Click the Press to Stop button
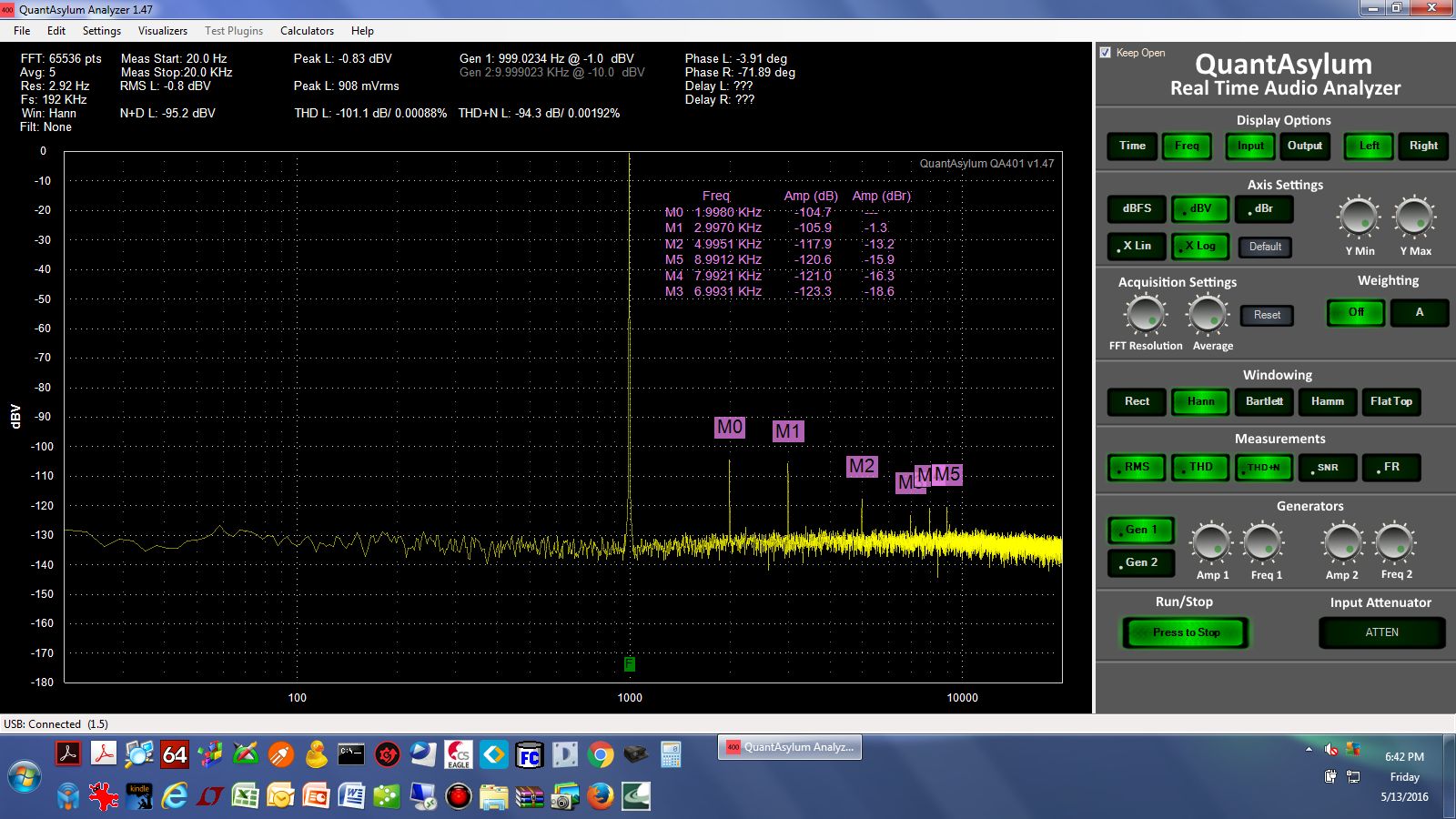The height and width of the screenshot is (819, 1456). coord(1186,633)
